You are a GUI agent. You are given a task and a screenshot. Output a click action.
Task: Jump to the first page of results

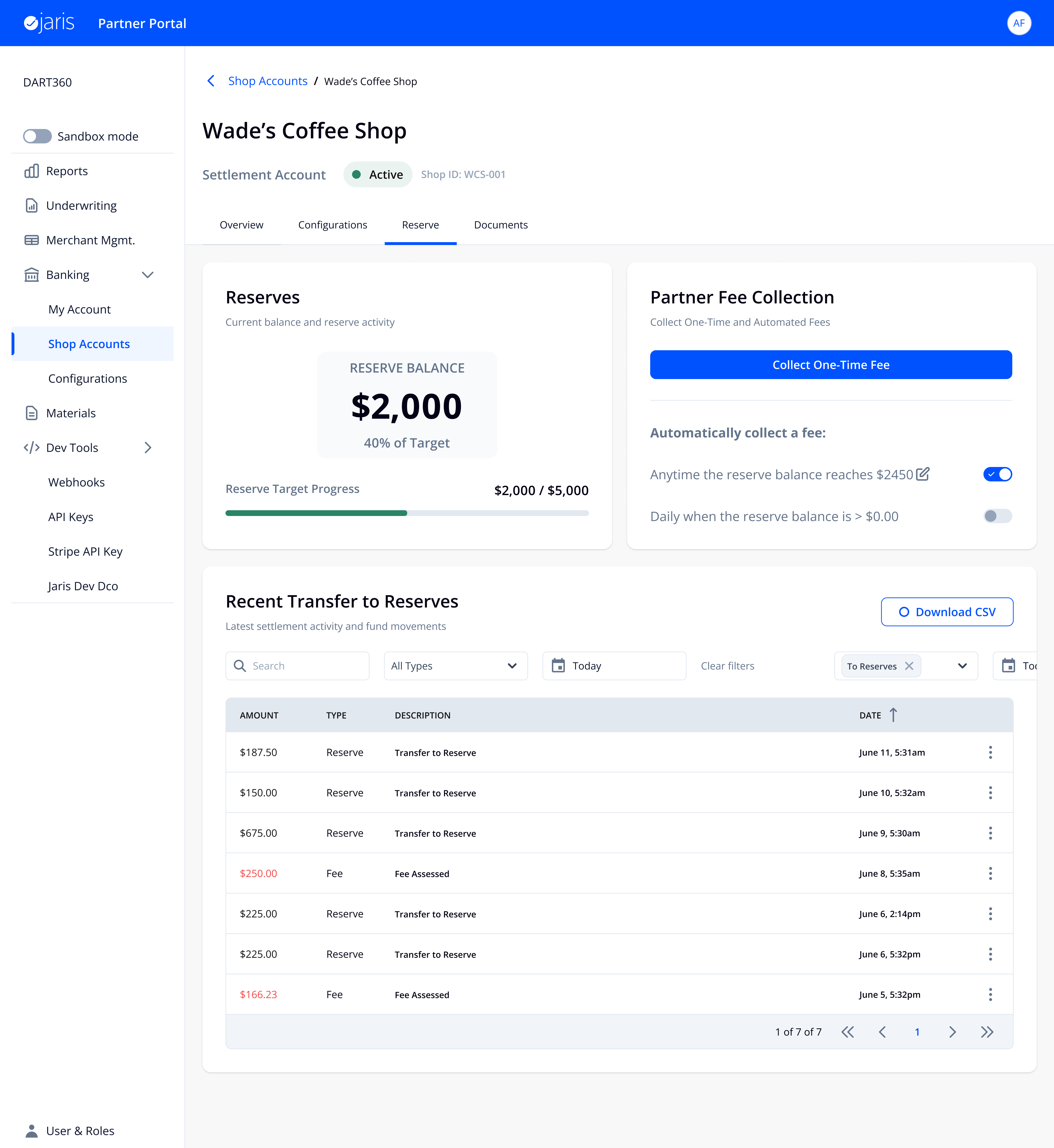tap(848, 1032)
